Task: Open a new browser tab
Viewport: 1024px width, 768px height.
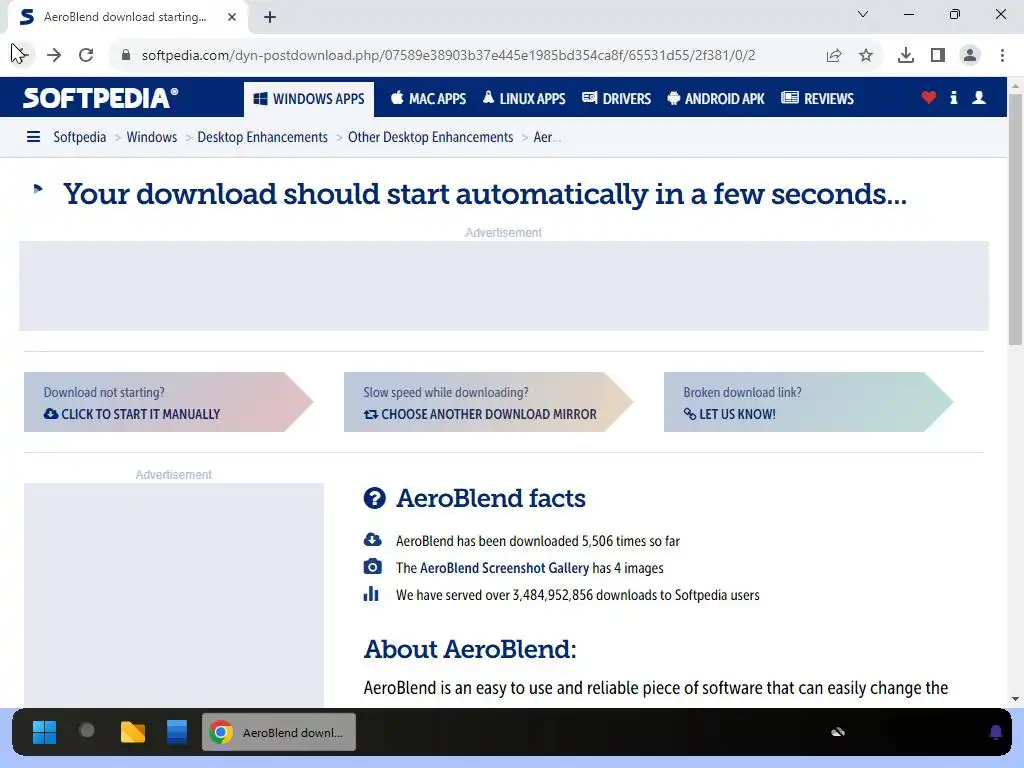Action: coord(270,17)
